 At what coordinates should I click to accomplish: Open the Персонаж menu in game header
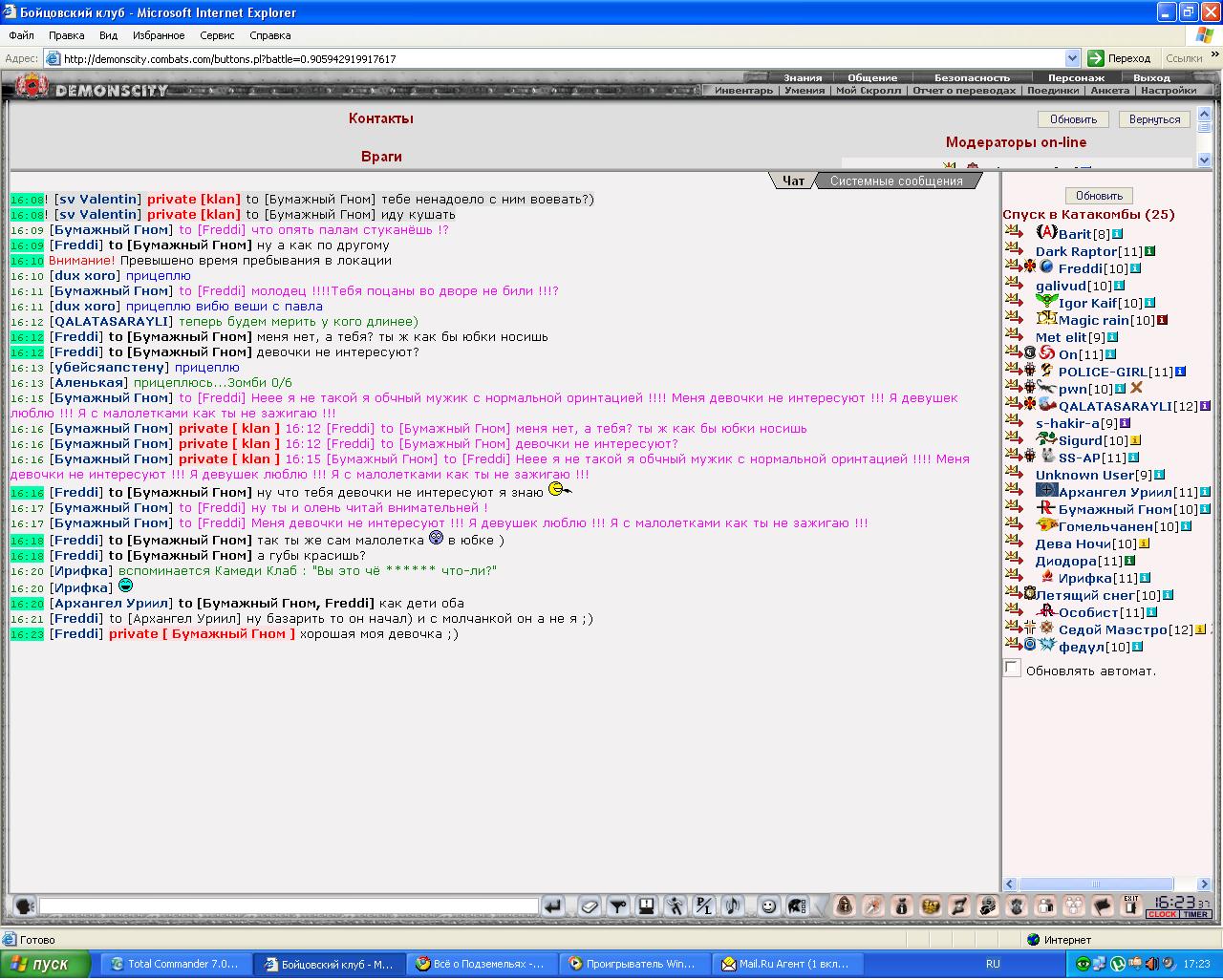tap(1076, 77)
